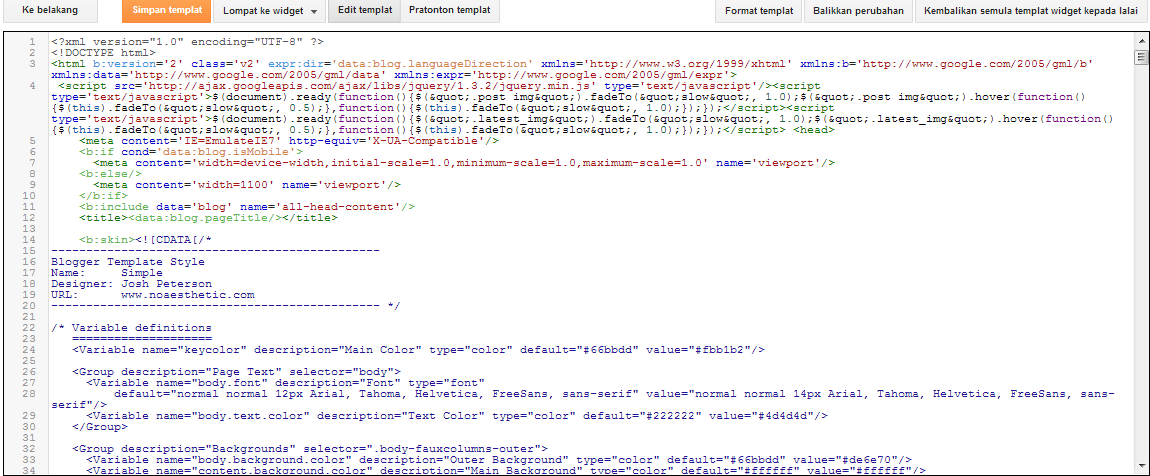Click the meta content='width=1100' line
This screenshot has width=1150, height=476.
(246, 185)
